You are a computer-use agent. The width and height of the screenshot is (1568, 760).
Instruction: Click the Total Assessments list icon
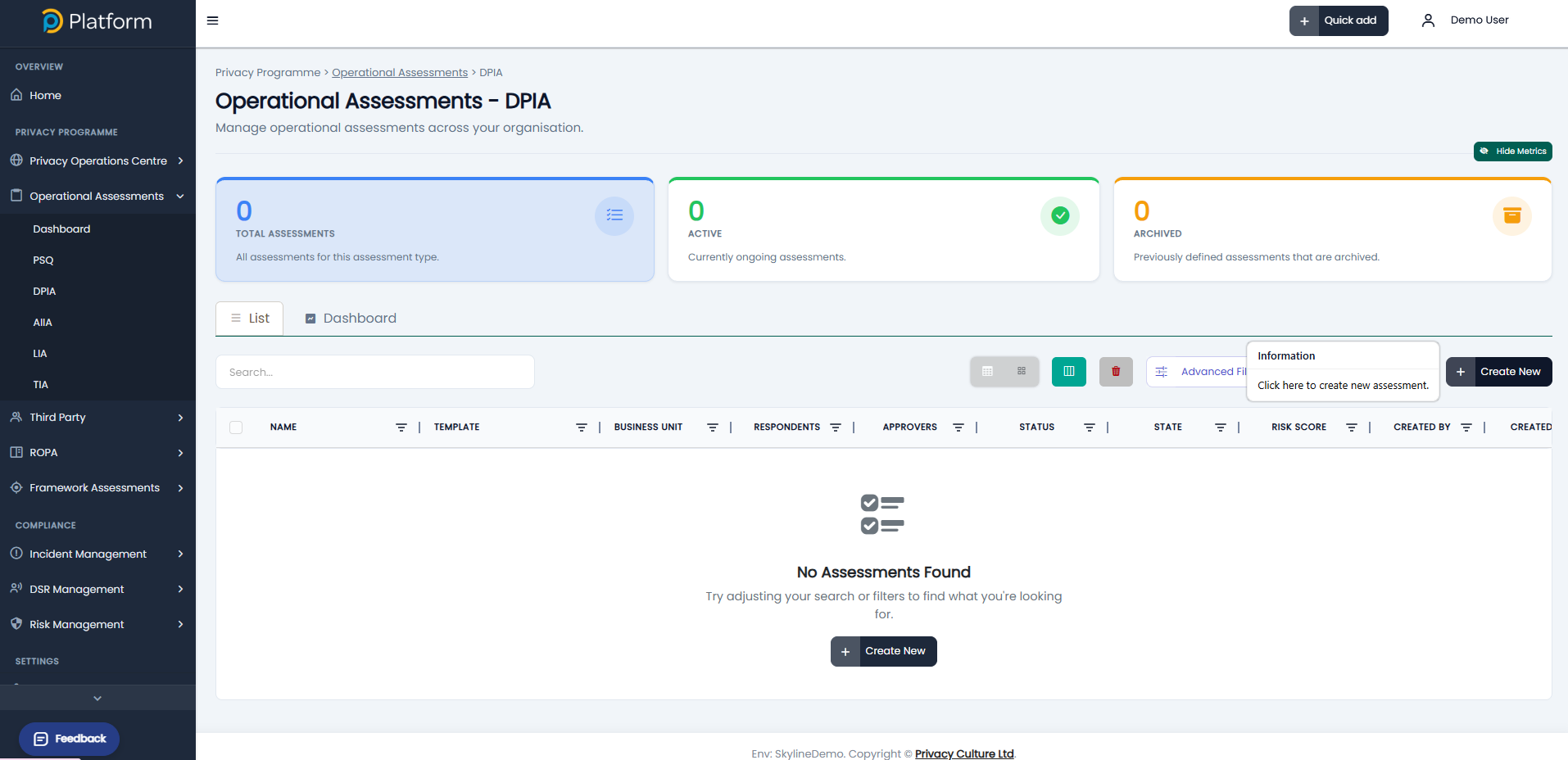[614, 215]
